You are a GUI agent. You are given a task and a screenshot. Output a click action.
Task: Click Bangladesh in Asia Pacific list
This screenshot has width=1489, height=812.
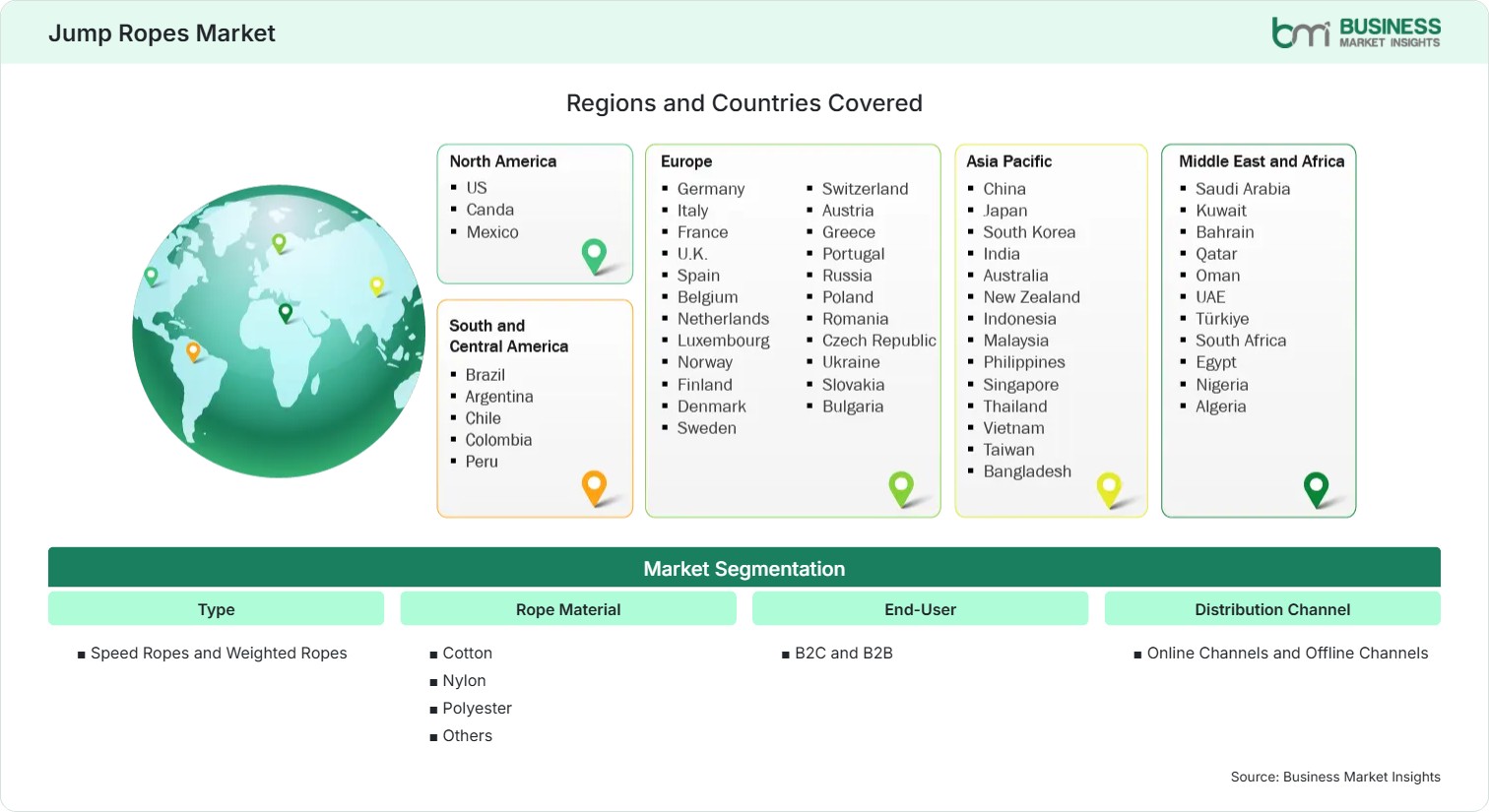[1026, 471]
